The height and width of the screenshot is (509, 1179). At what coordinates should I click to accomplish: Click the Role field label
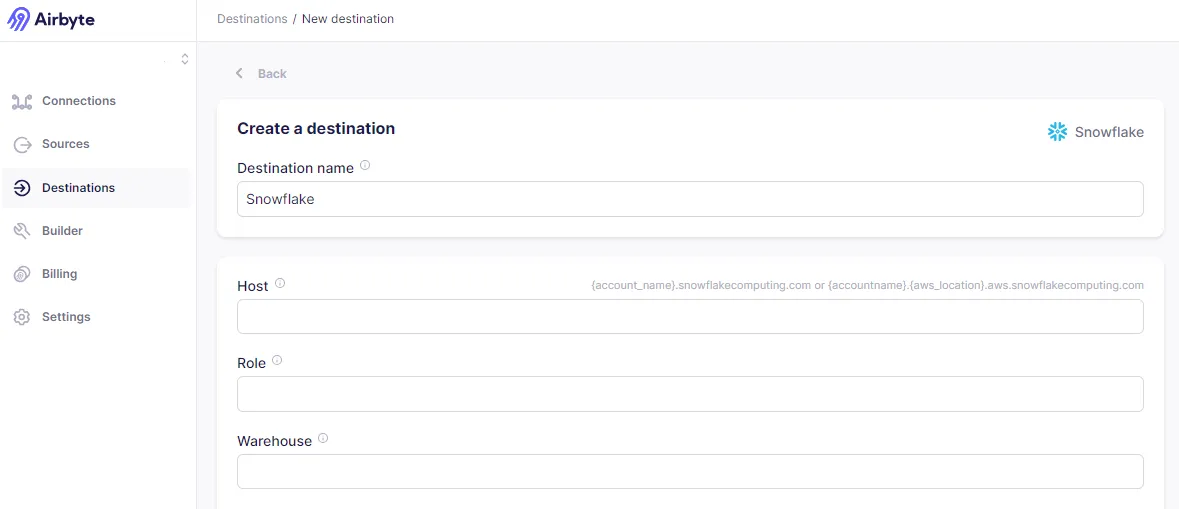click(251, 363)
